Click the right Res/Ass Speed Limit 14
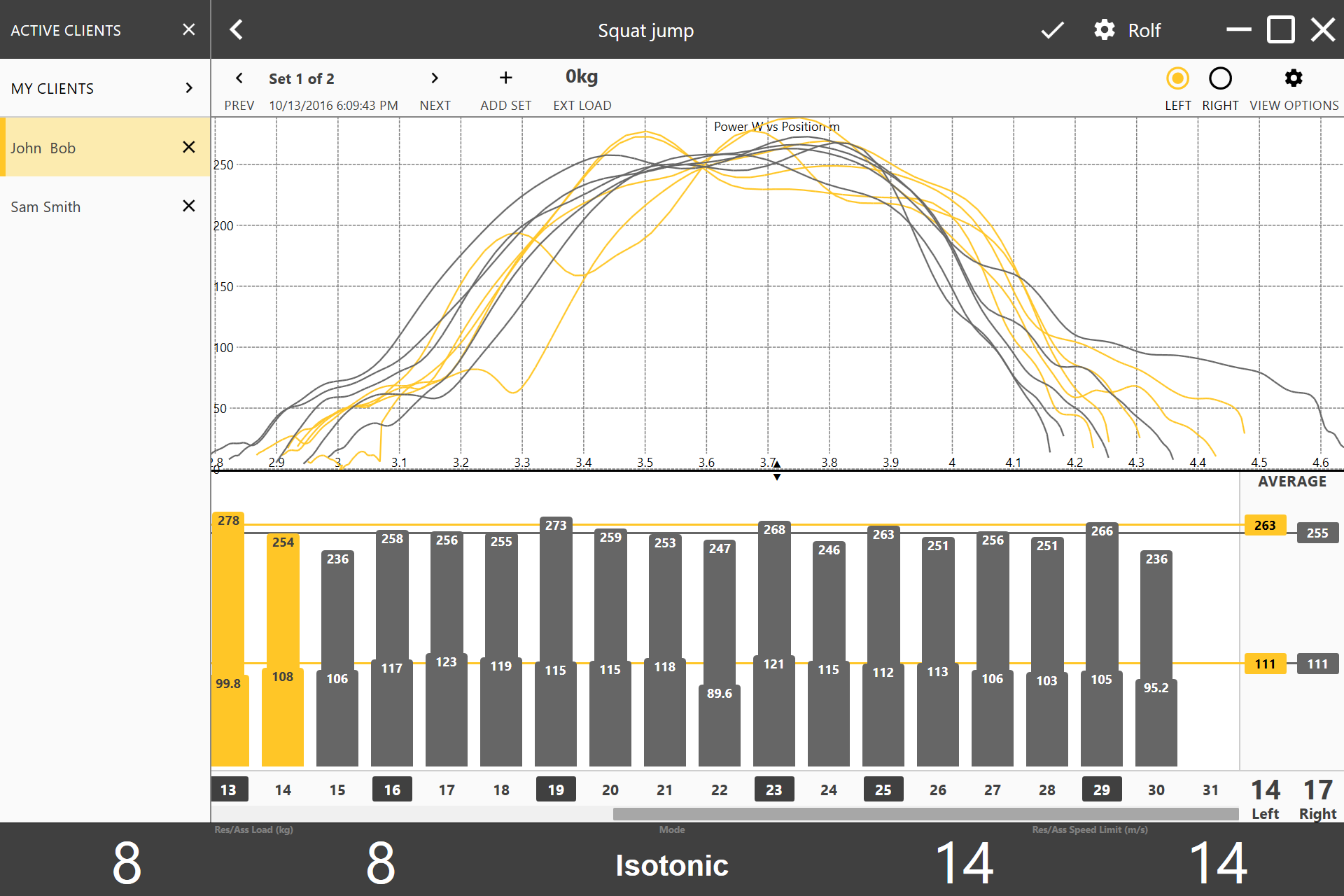The width and height of the screenshot is (1344, 896). [x=1218, y=863]
